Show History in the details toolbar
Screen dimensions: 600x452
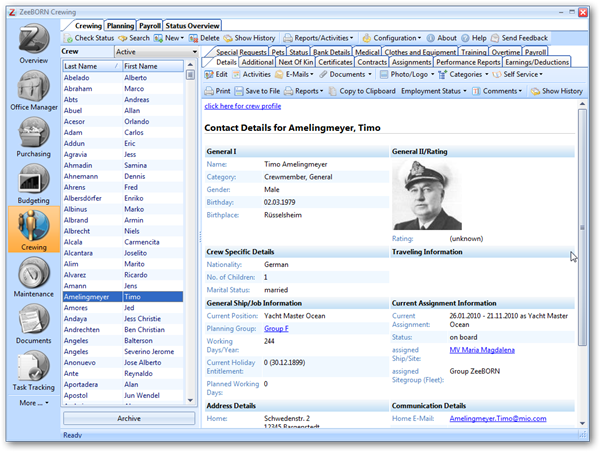[x=557, y=91]
